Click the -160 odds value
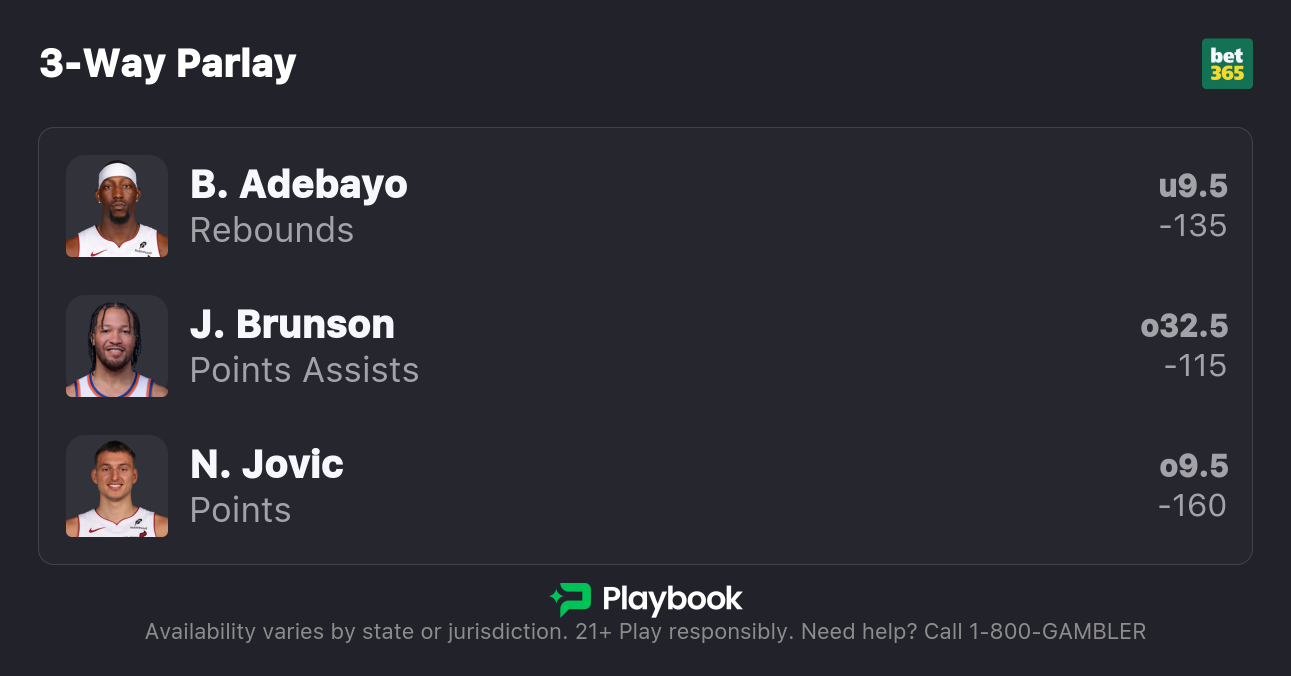The height and width of the screenshot is (676, 1291). [1192, 506]
